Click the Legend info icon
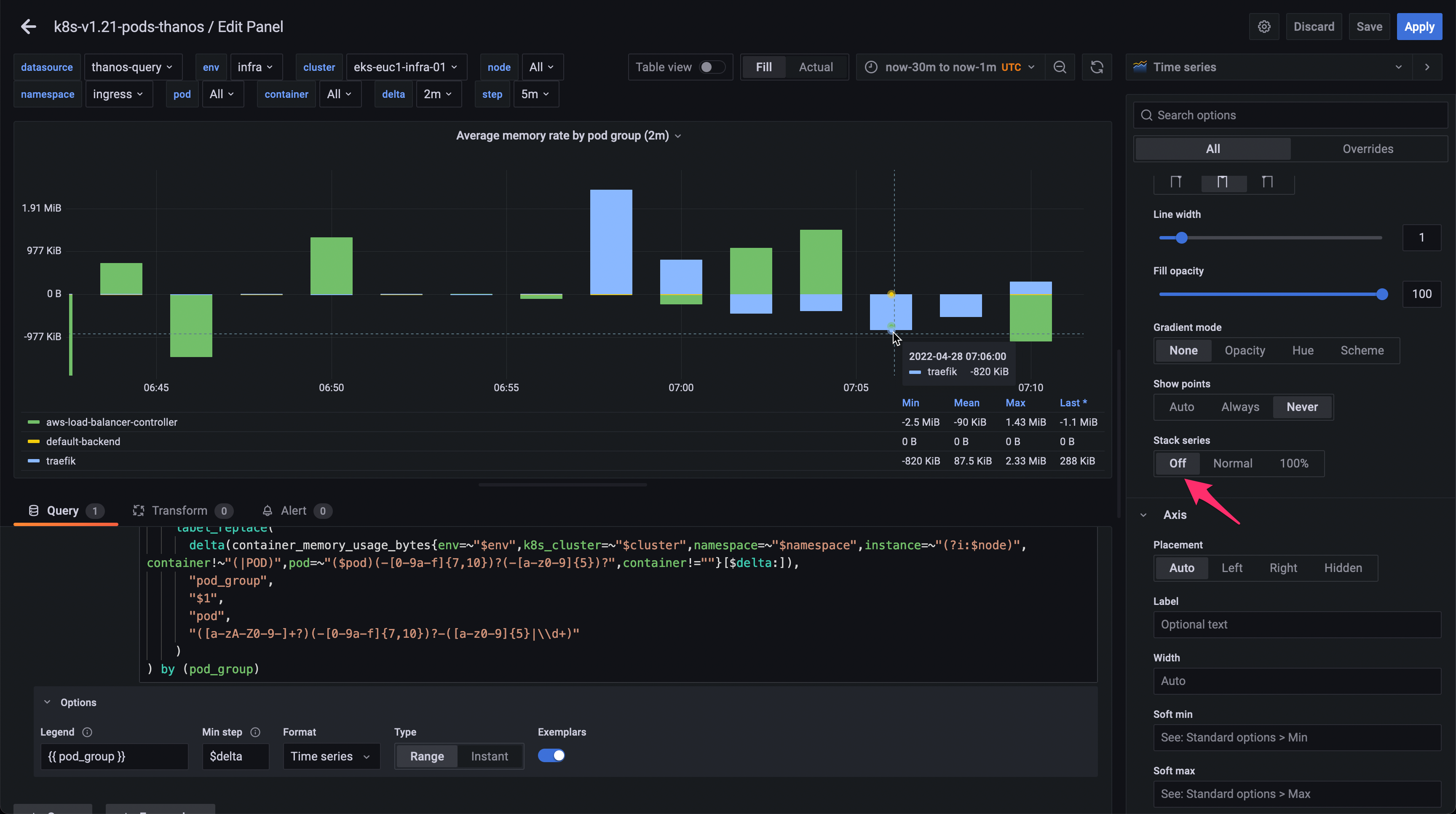The height and width of the screenshot is (814, 1456). [87, 732]
